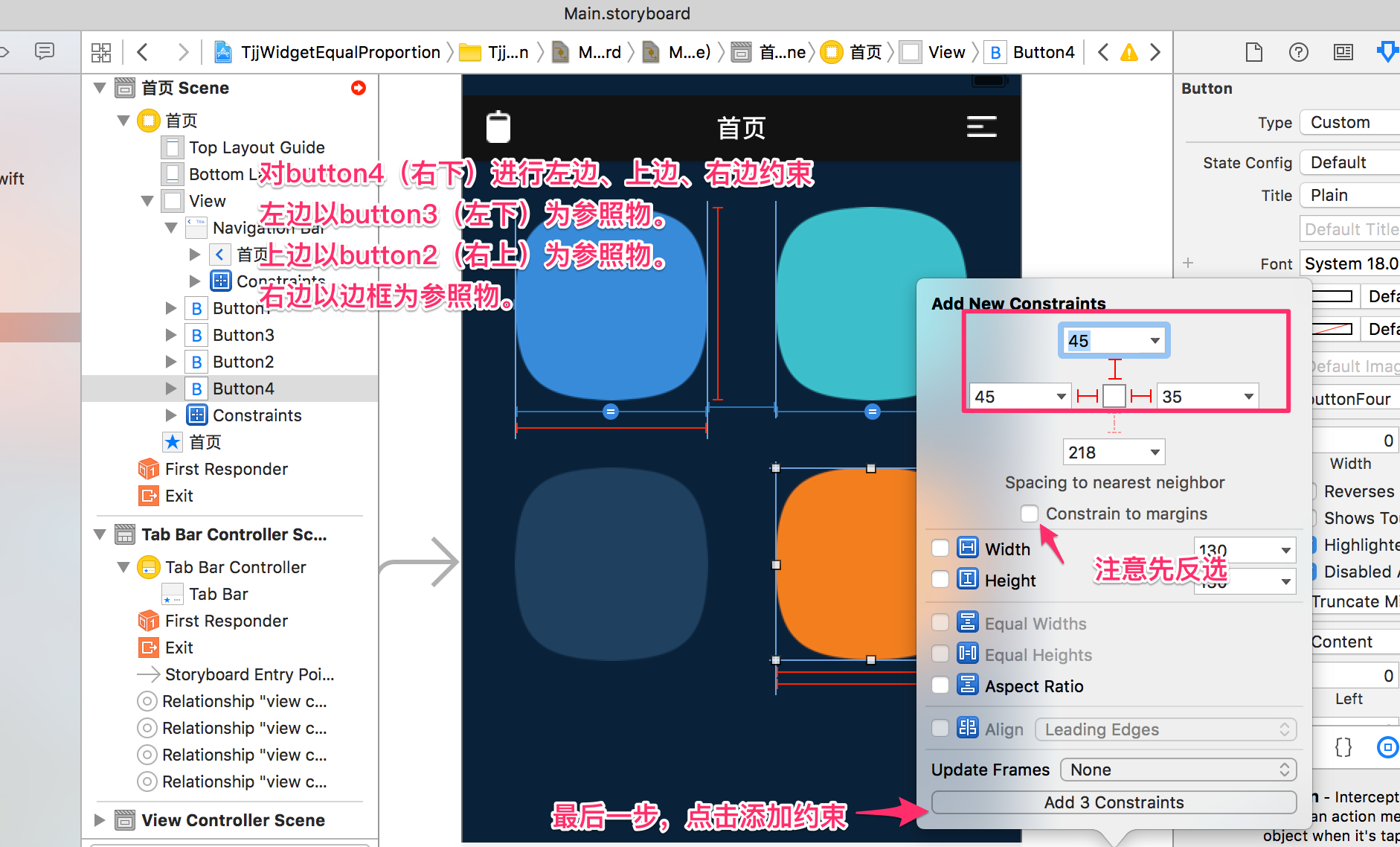The height and width of the screenshot is (847, 1400).
Task: Toggle the Equal Heights checkbox
Action: (x=940, y=654)
